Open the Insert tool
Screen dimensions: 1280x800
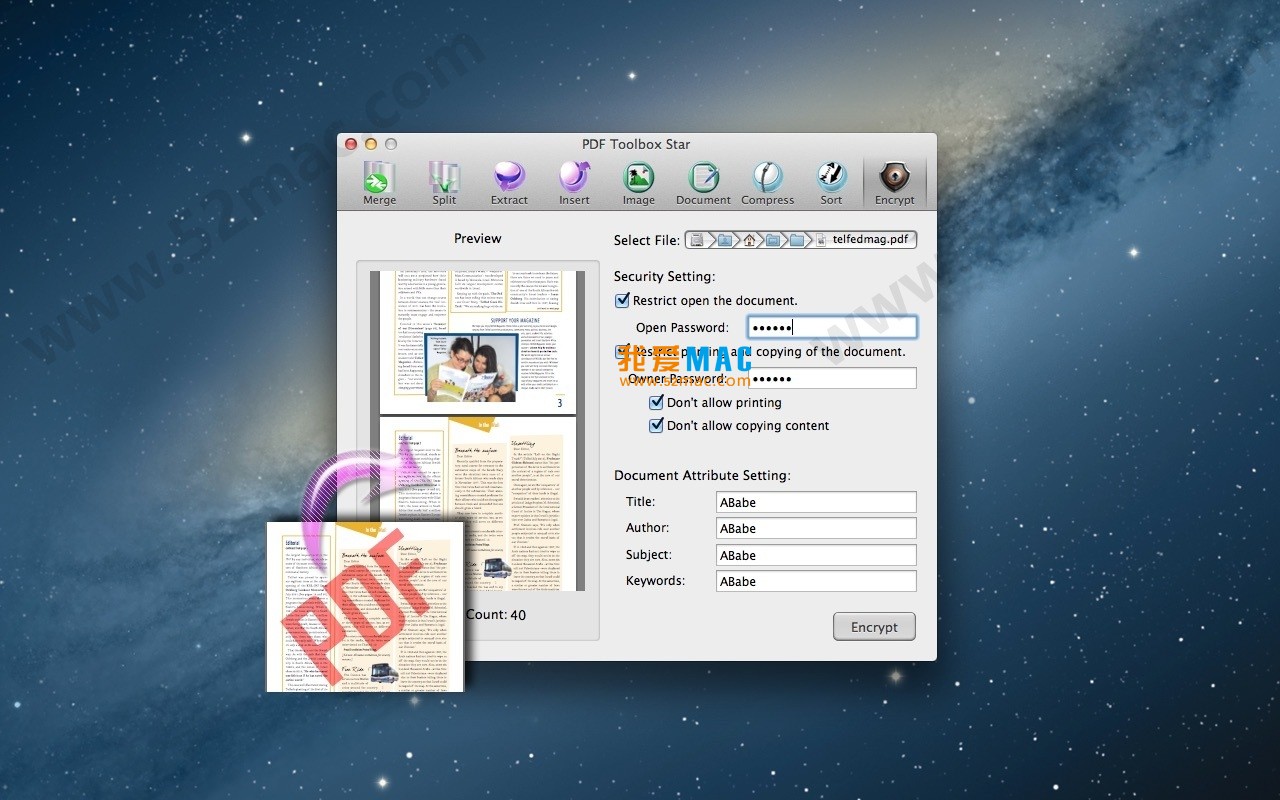pyautogui.click(x=574, y=184)
